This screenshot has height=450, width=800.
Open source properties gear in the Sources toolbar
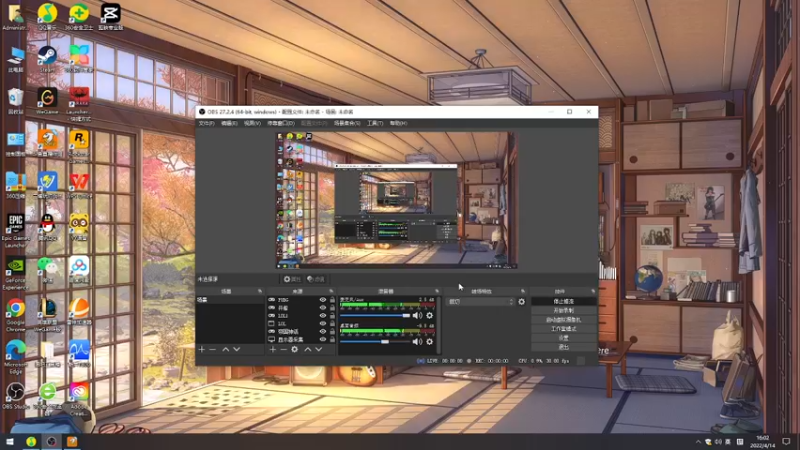point(294,349)
